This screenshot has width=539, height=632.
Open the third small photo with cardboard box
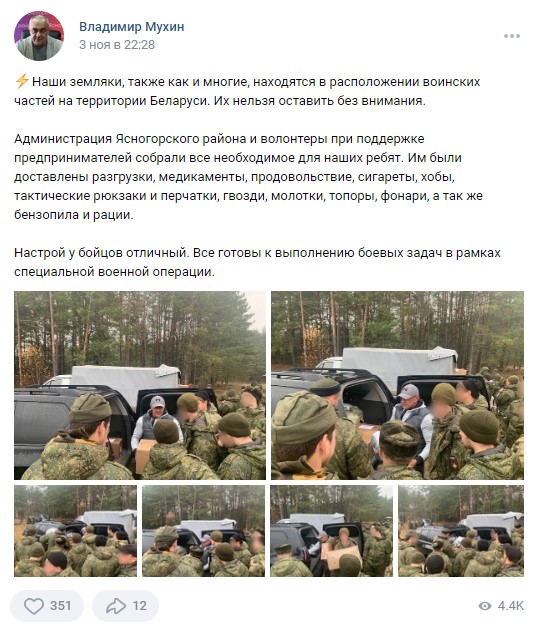[331, 531]
